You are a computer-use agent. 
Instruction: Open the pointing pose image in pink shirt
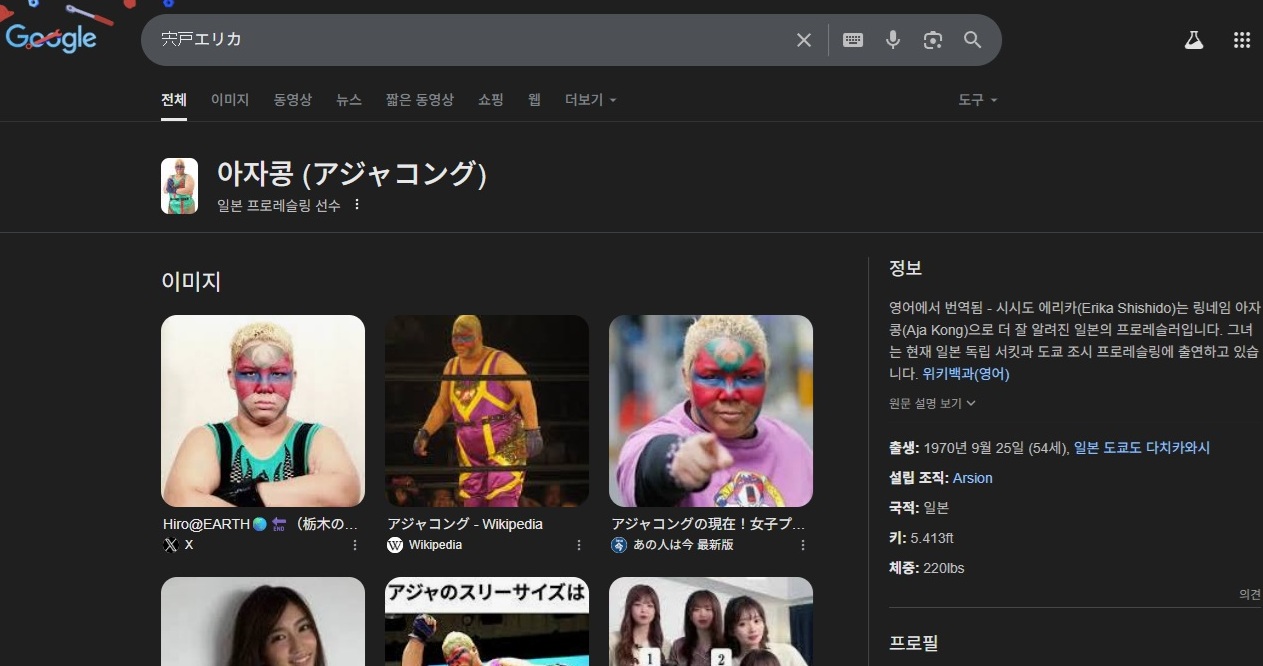[x=711, y=411]
